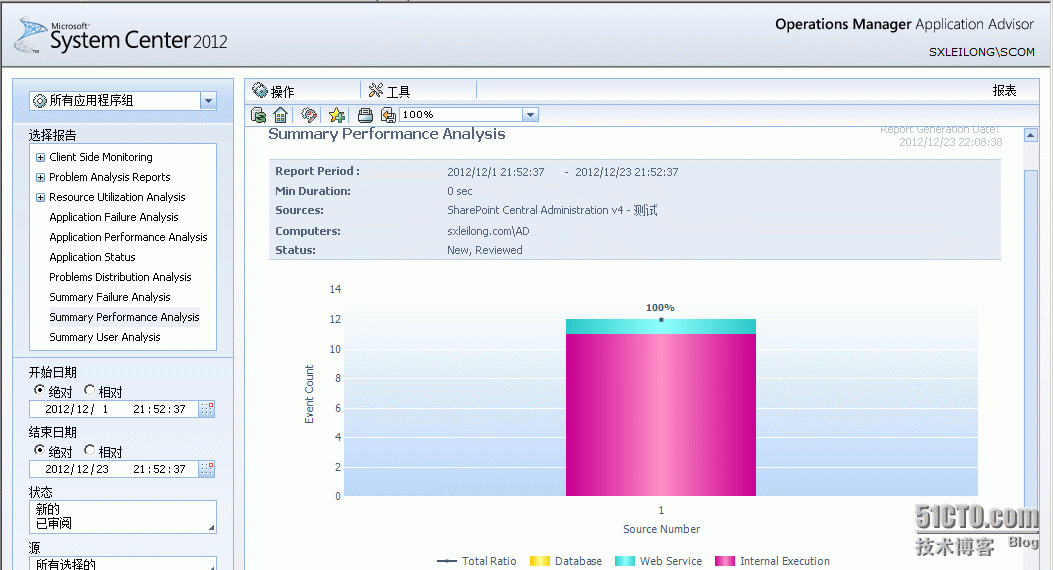1053x570 pixels.
Task: Click the home icon in report toolbar
Action: pyautogui.click(x=281, y=115)
